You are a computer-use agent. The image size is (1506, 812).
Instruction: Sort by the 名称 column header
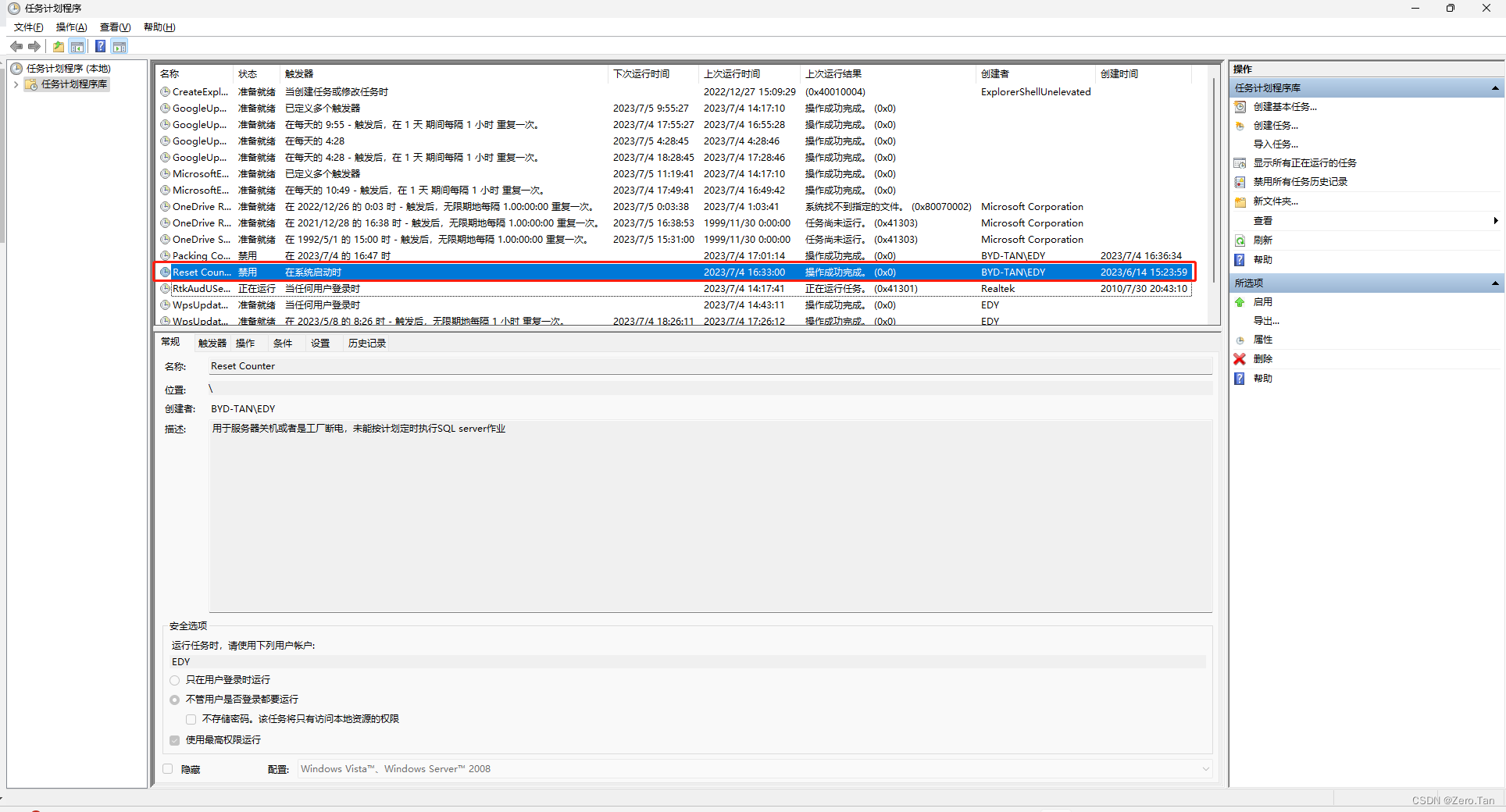(194, 74)
